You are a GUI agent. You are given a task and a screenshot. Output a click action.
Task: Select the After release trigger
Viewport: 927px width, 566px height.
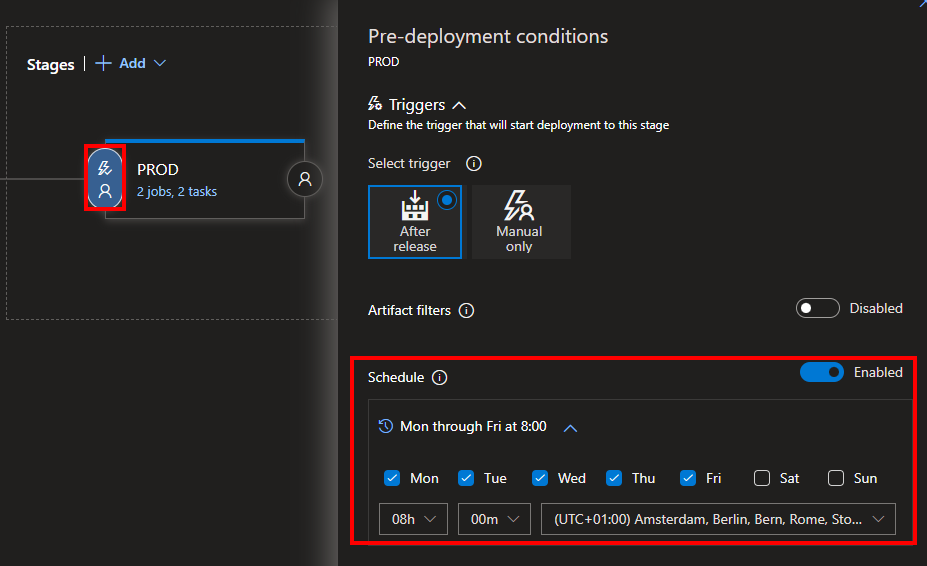(x=415, y=222)
